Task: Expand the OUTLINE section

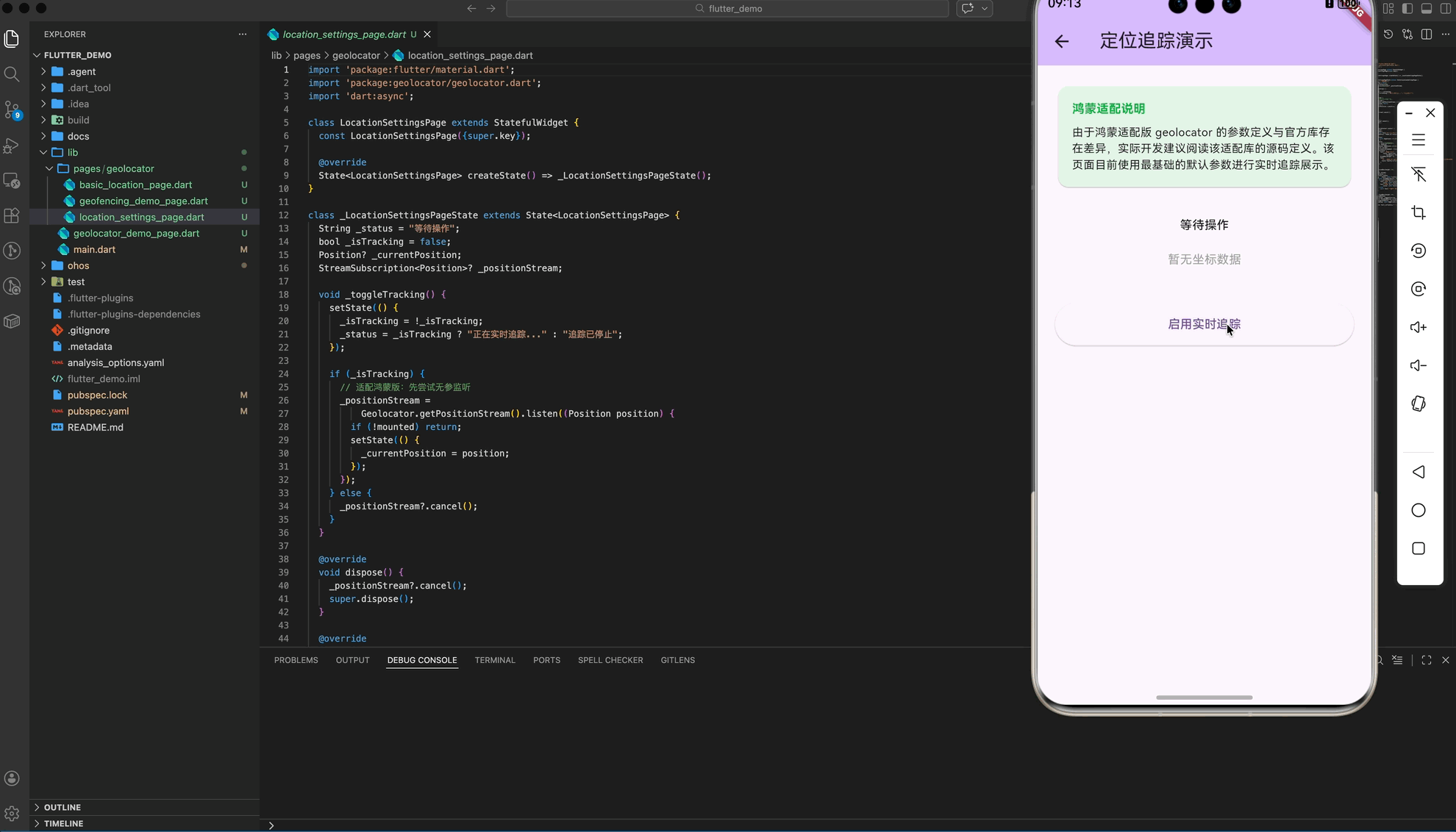Action: [x=62, y=807]
